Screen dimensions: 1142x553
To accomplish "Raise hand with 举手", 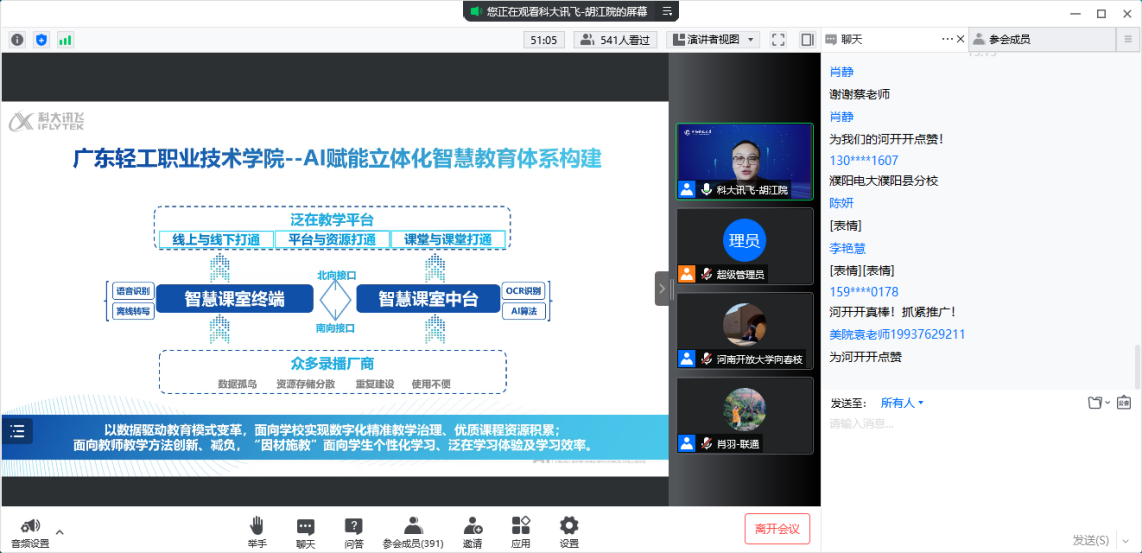I will [256, 533].
